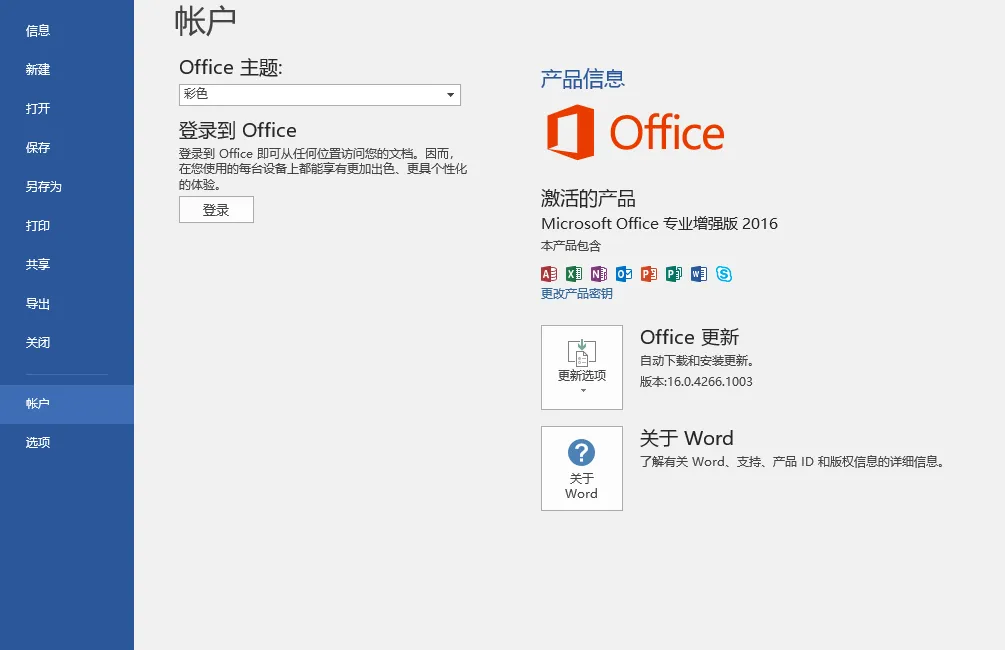
Task: Click the Publisher app icon
Action: [674, 274]
